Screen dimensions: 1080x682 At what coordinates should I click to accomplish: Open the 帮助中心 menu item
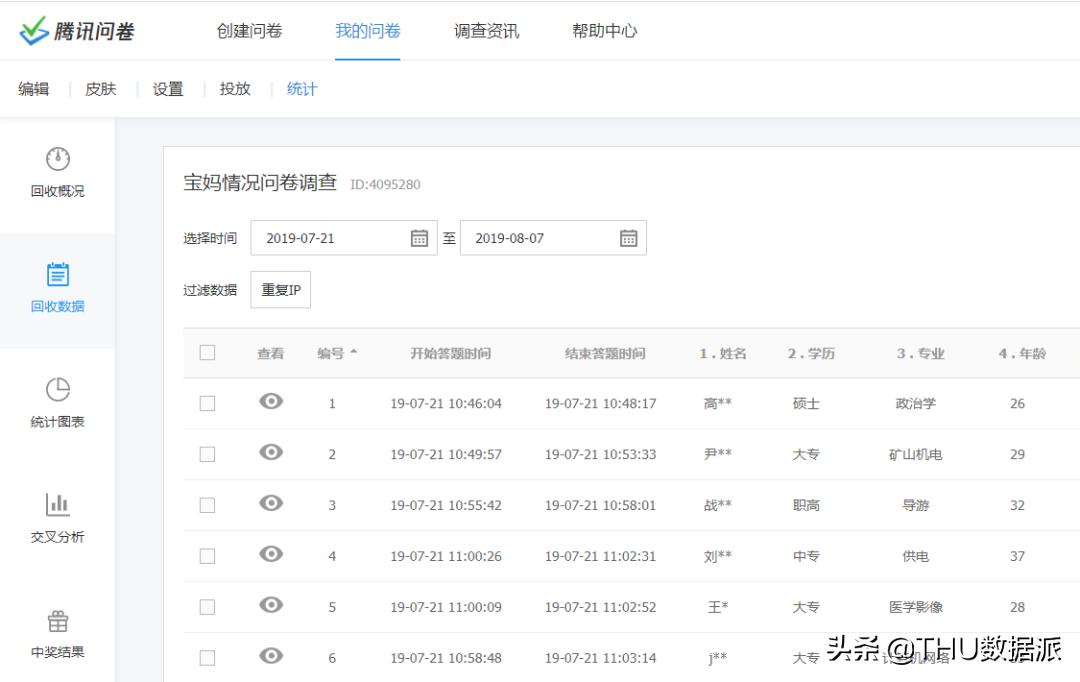tap(604, 30)
